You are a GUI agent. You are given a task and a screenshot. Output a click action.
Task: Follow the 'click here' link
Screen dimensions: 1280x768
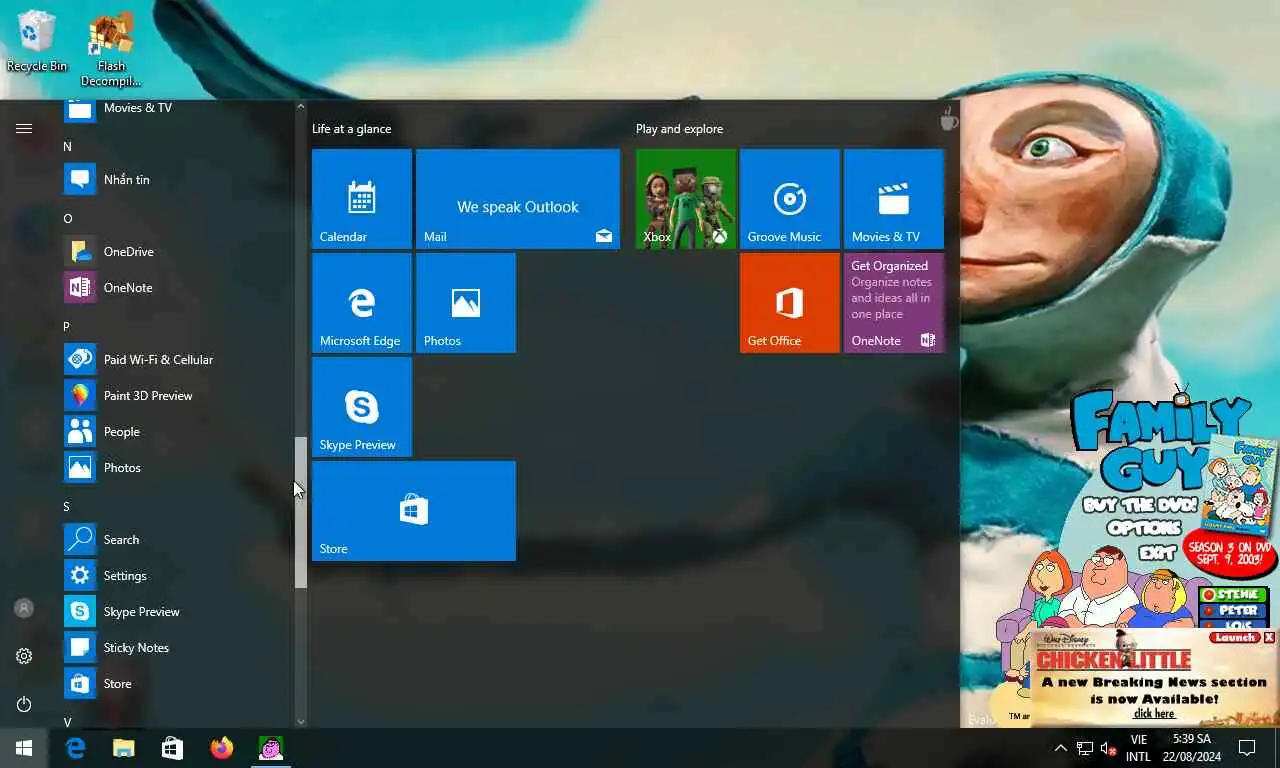click(1154, 713)
